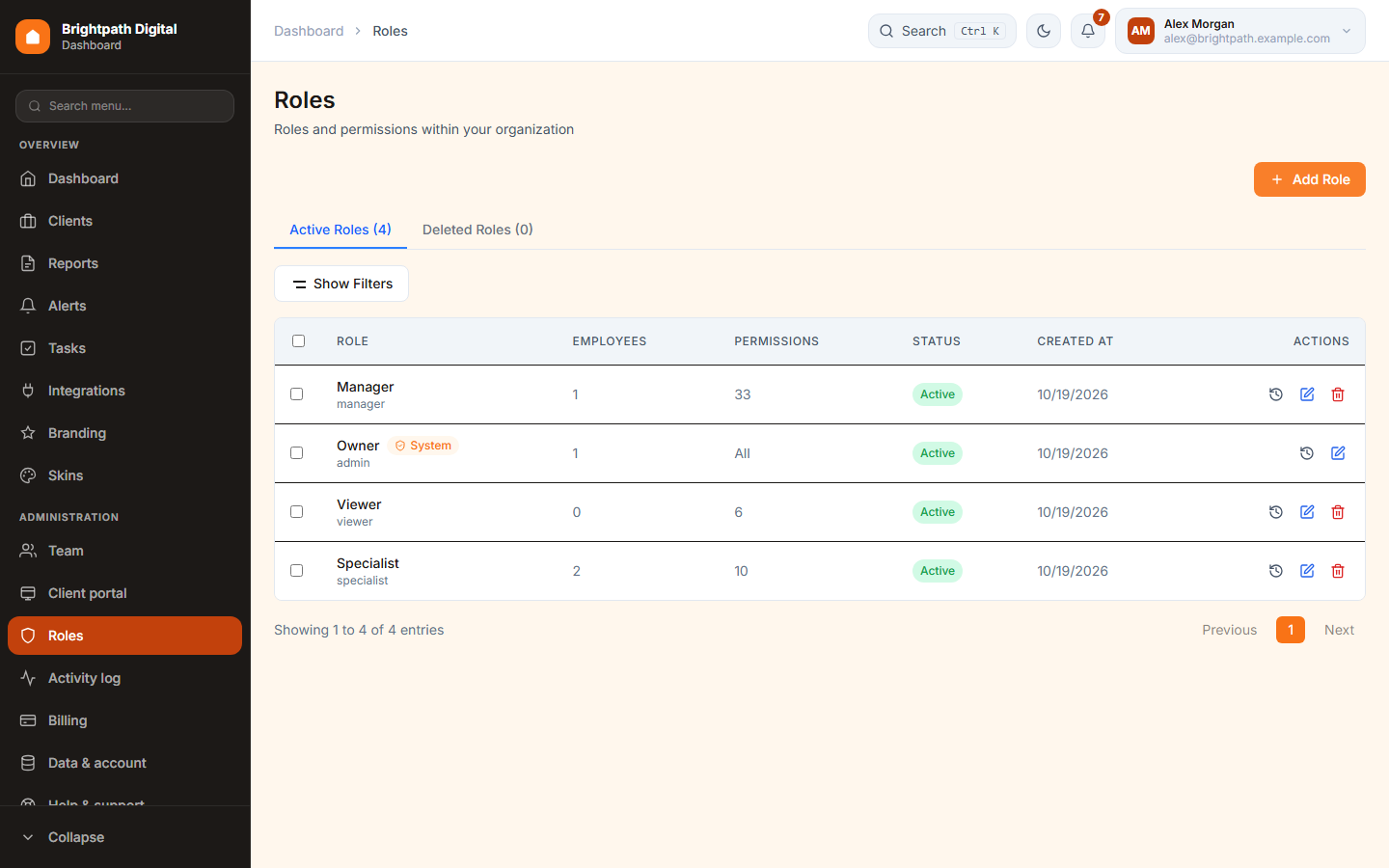Open Alex Morgan account dropdown chevron
The image size is (1389, 868).
click(1347, 31)
